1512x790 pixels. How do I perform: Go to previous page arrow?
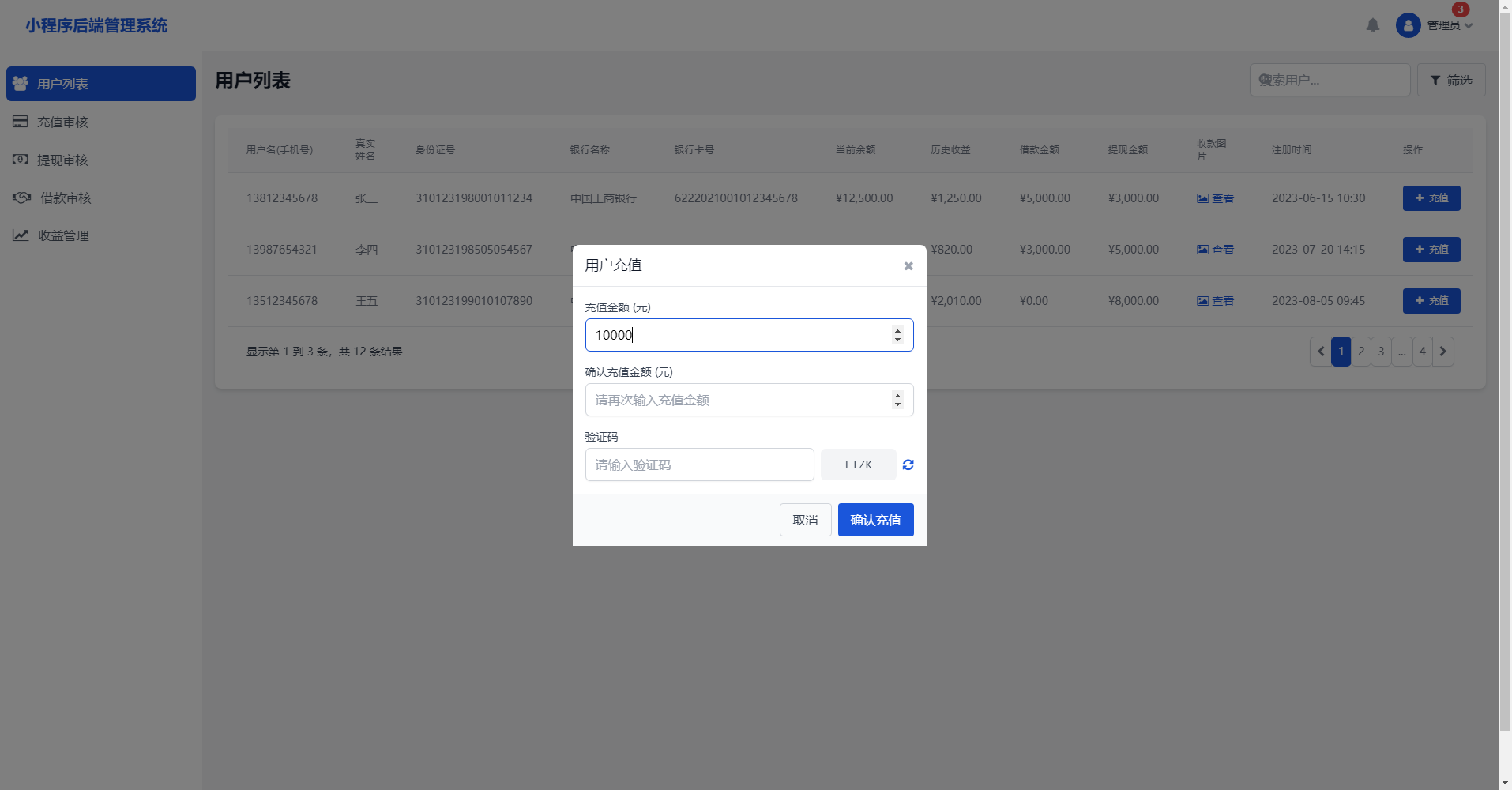(1320, 352)
